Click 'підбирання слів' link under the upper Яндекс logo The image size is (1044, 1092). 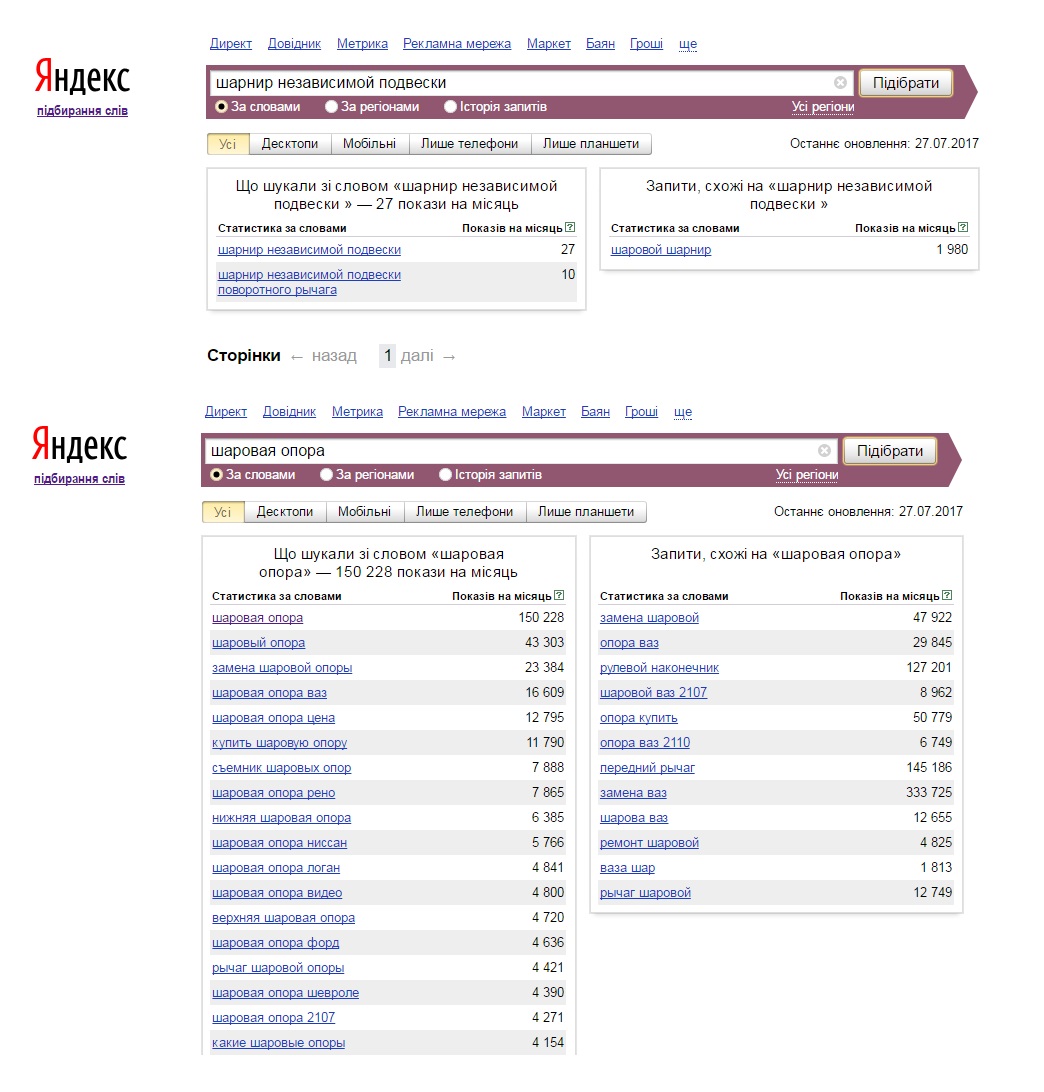pos(82,111)
